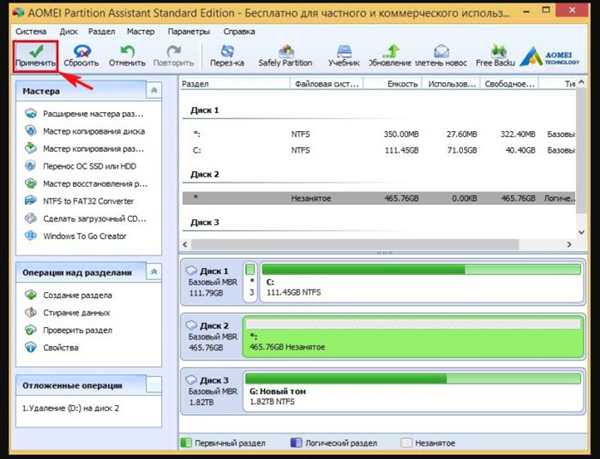Launch Мастер копирования диска wizard

[x=85, y=131]
